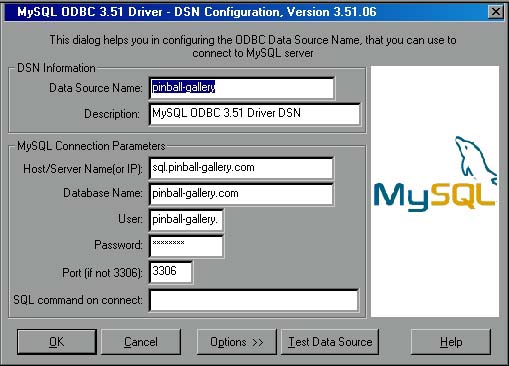Click the "Host/Server Name(or IP):" label
Screen dimensions: 509x366
83,169
